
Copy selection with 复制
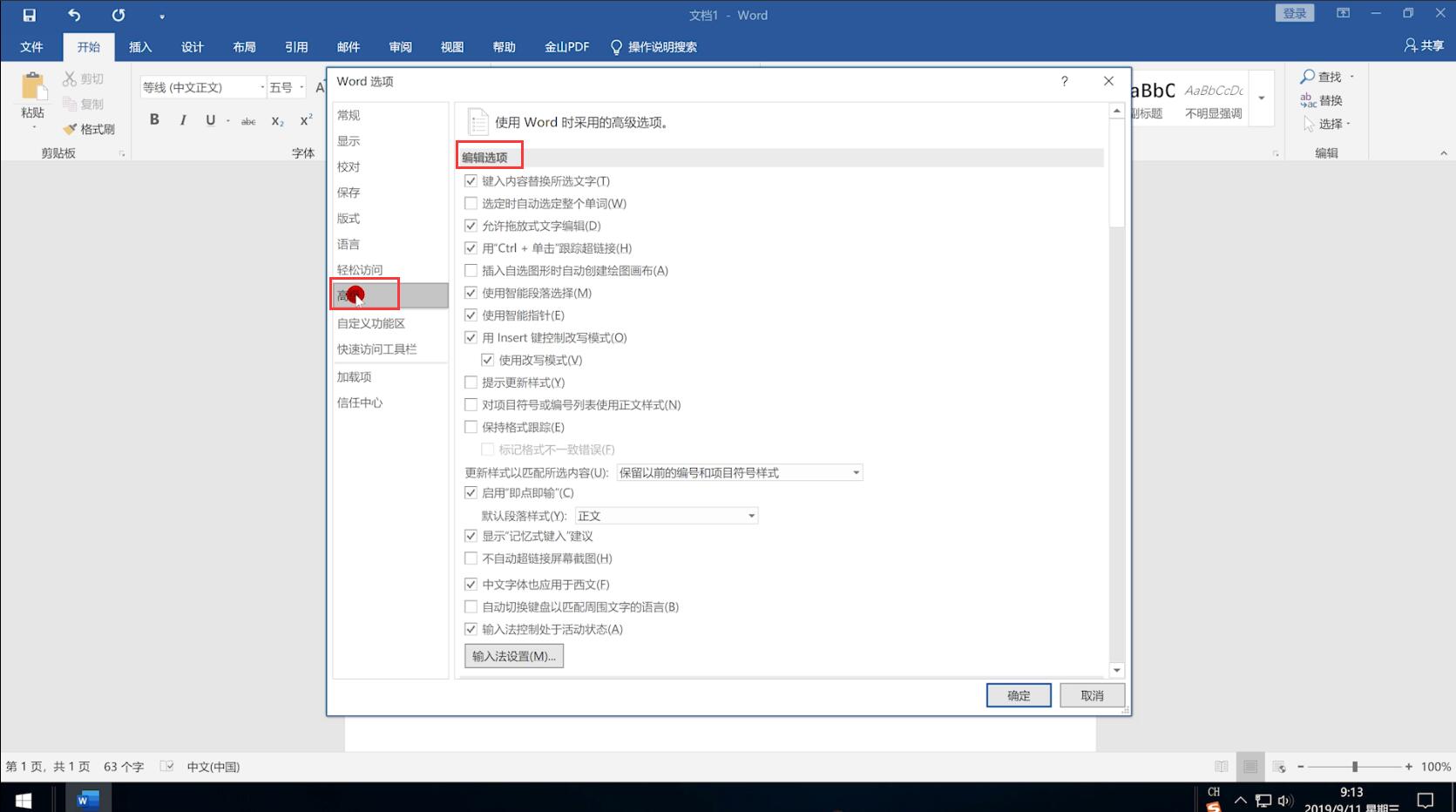[x=84, y=104]
